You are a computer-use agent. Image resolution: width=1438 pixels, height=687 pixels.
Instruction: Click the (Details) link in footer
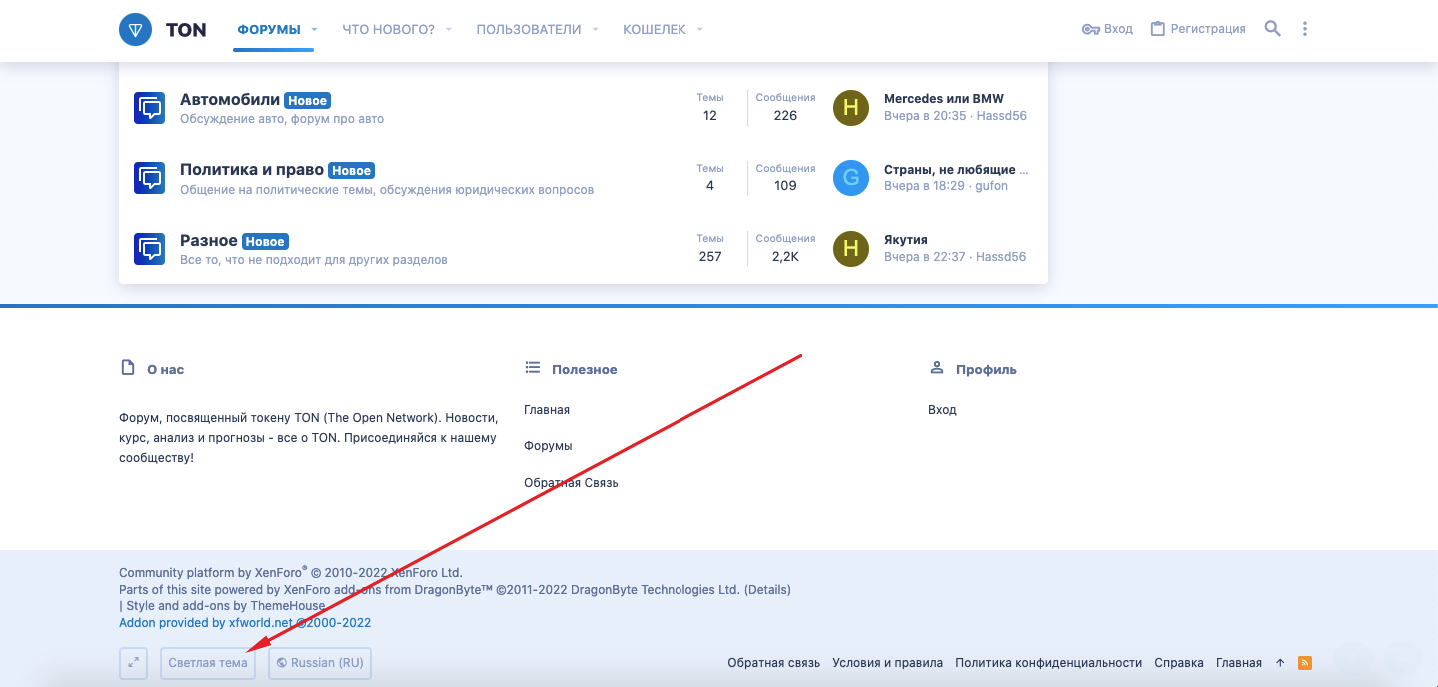767,590
